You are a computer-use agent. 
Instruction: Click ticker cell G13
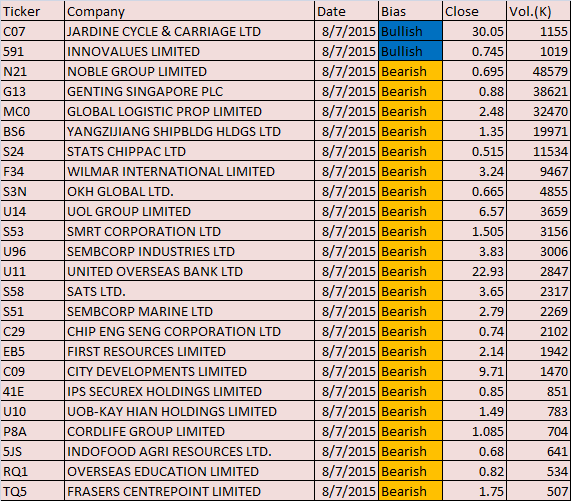(32, 91)
